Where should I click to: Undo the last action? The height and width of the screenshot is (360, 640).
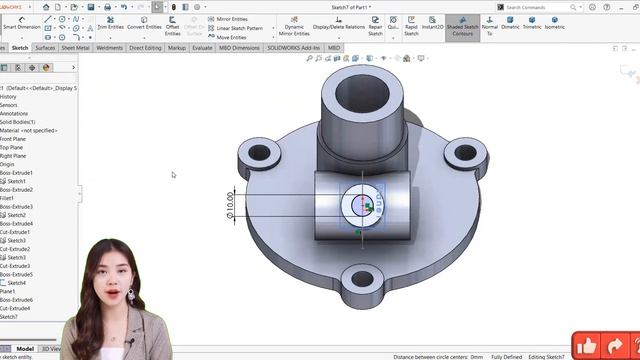point(124,7)
